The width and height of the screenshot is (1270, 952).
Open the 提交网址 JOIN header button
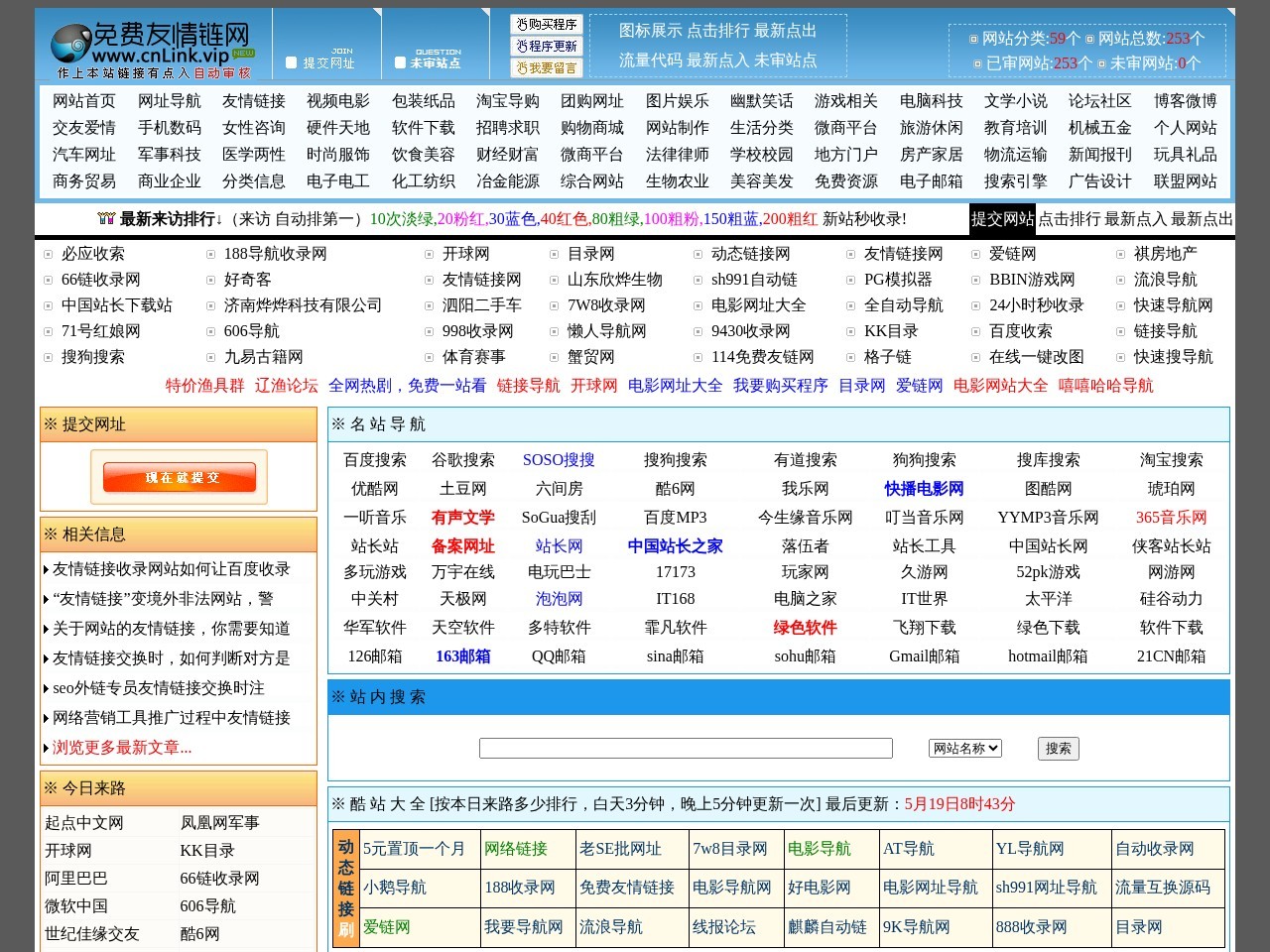pyautogui.click(x=325, y=57)
